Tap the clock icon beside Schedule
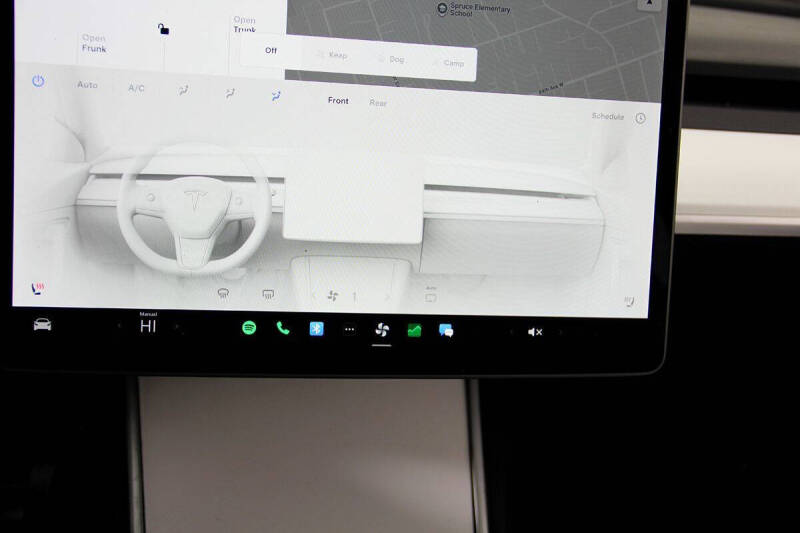This screenshot has width=800, height=533. (x=640, y=118)
